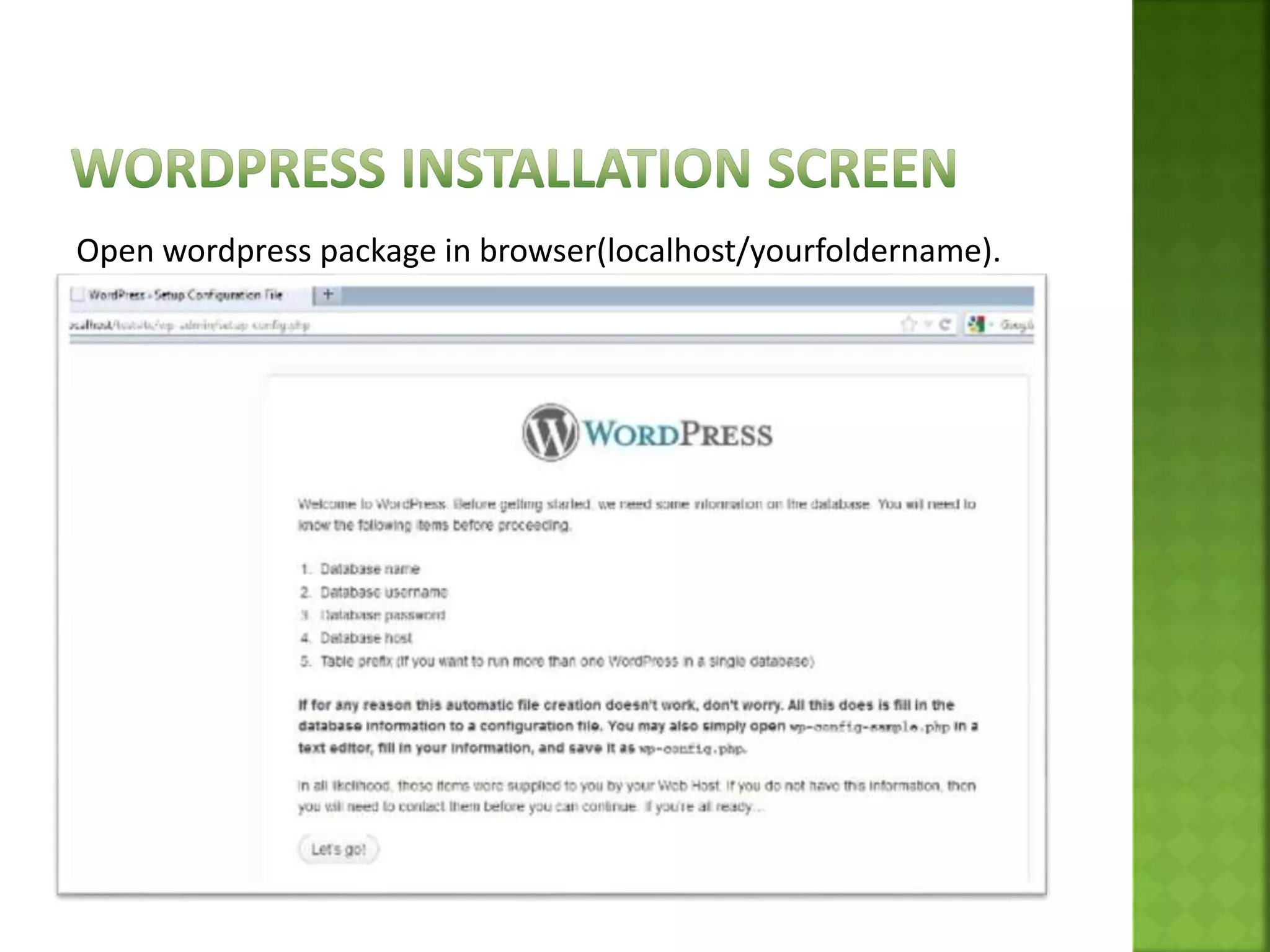Screen dimensions: 1270x952
Task: Click the slide title 'WordPress Installation Screen'
Action: point(514,168)
